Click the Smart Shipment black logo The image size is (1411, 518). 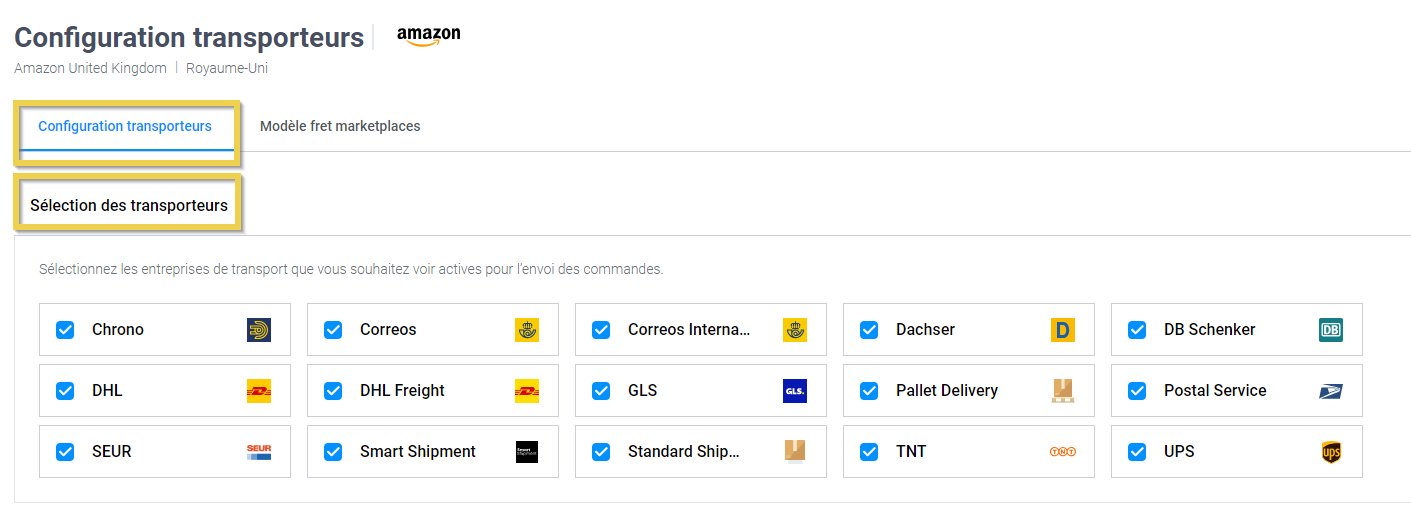pos(527,452)
